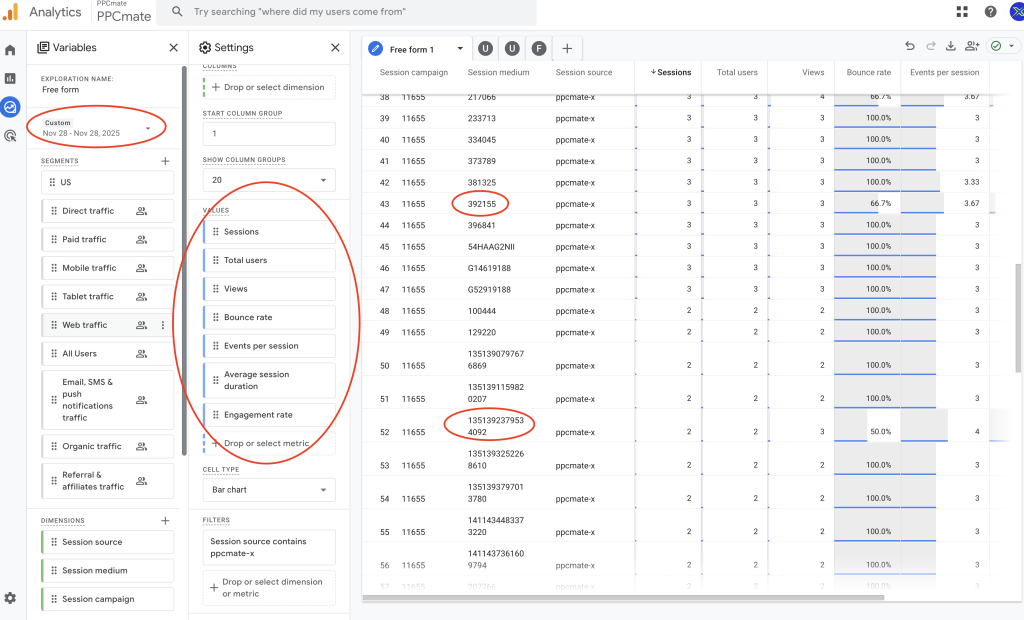Close the Settings panel
This screenshot has height=620, width=1024.
[x=335, y=47]
